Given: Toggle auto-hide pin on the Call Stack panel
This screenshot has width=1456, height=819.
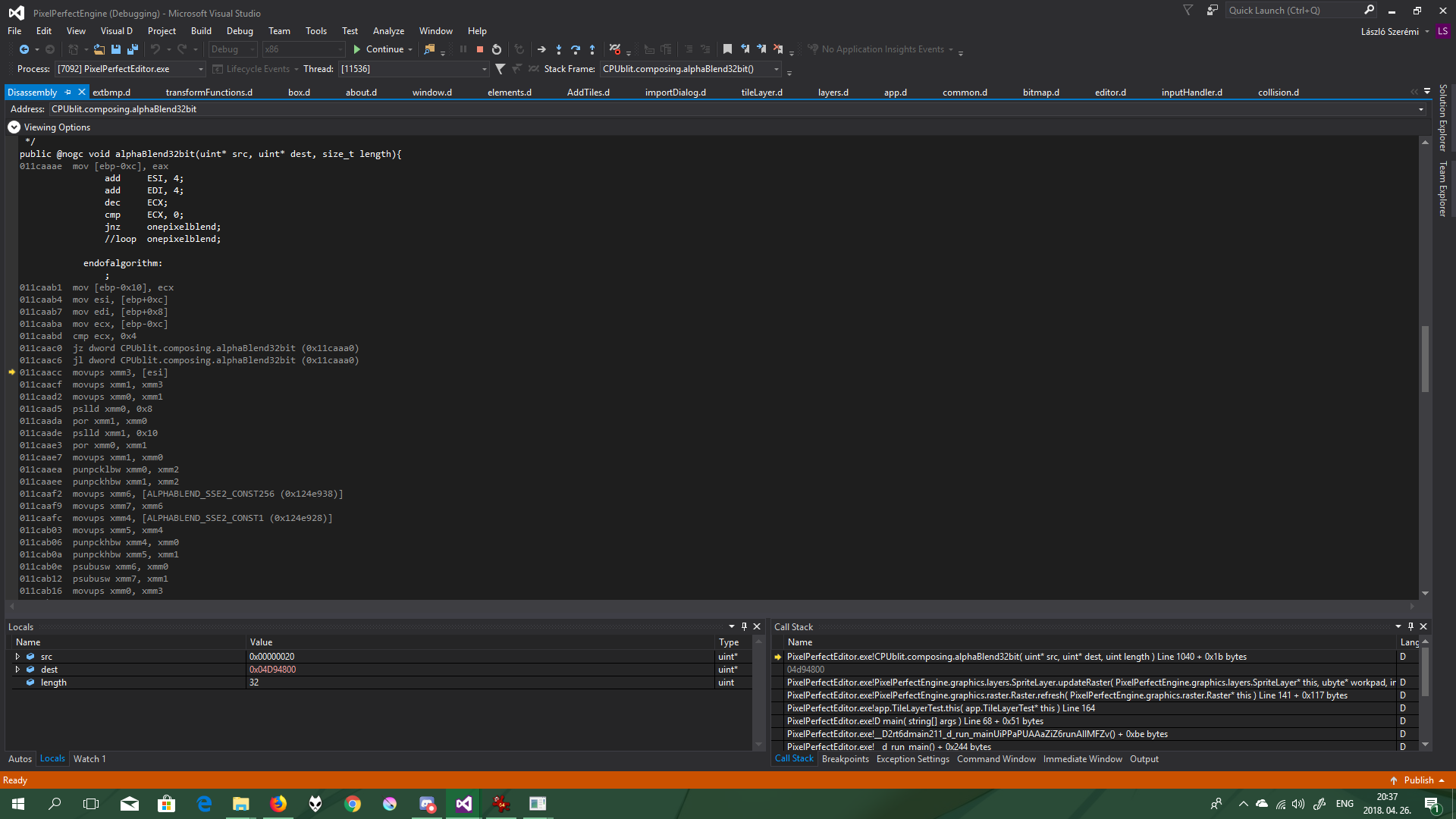Looking at the screenshot, I should point(1410,626).
